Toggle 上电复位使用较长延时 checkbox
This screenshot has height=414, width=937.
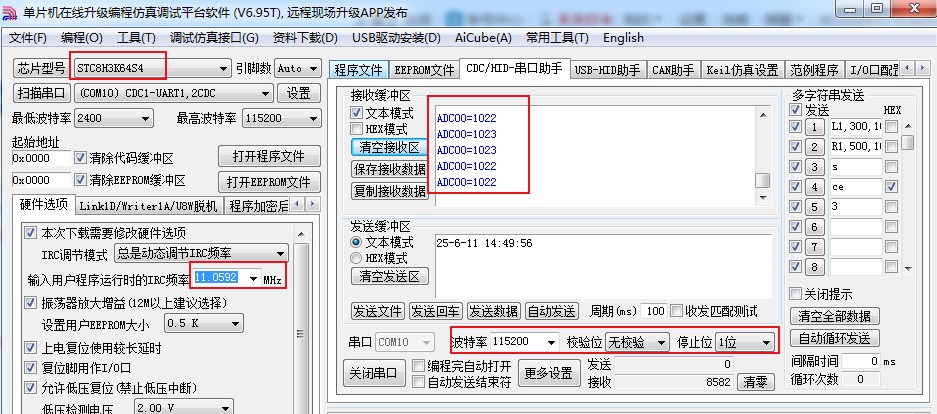click(30, 348)
